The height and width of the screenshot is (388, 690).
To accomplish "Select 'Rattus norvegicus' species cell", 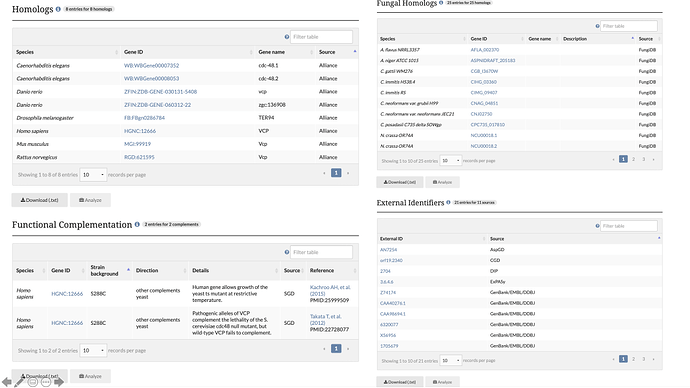I will 37,157.
